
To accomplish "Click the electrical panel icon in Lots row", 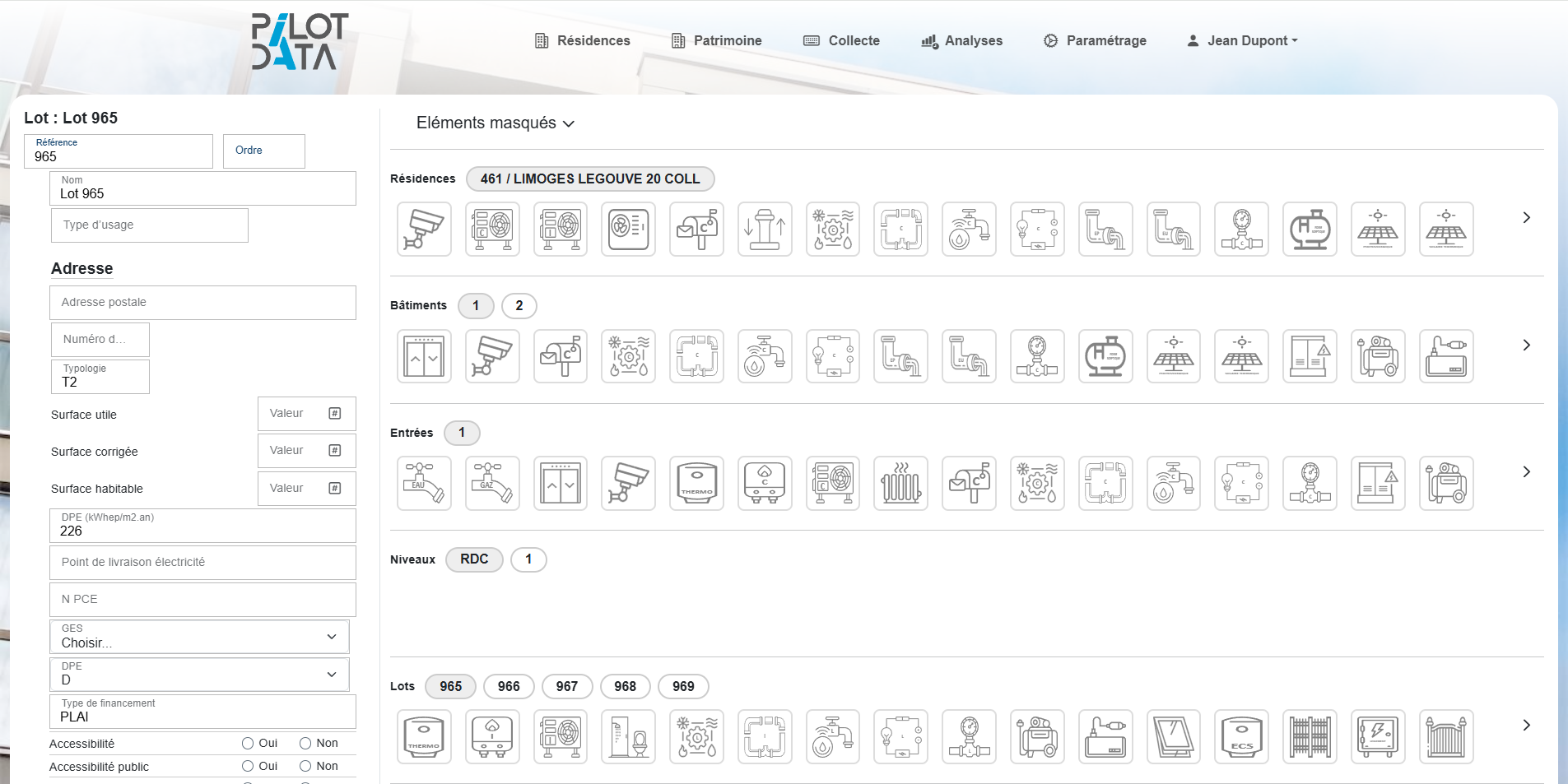I will 1378,736.
